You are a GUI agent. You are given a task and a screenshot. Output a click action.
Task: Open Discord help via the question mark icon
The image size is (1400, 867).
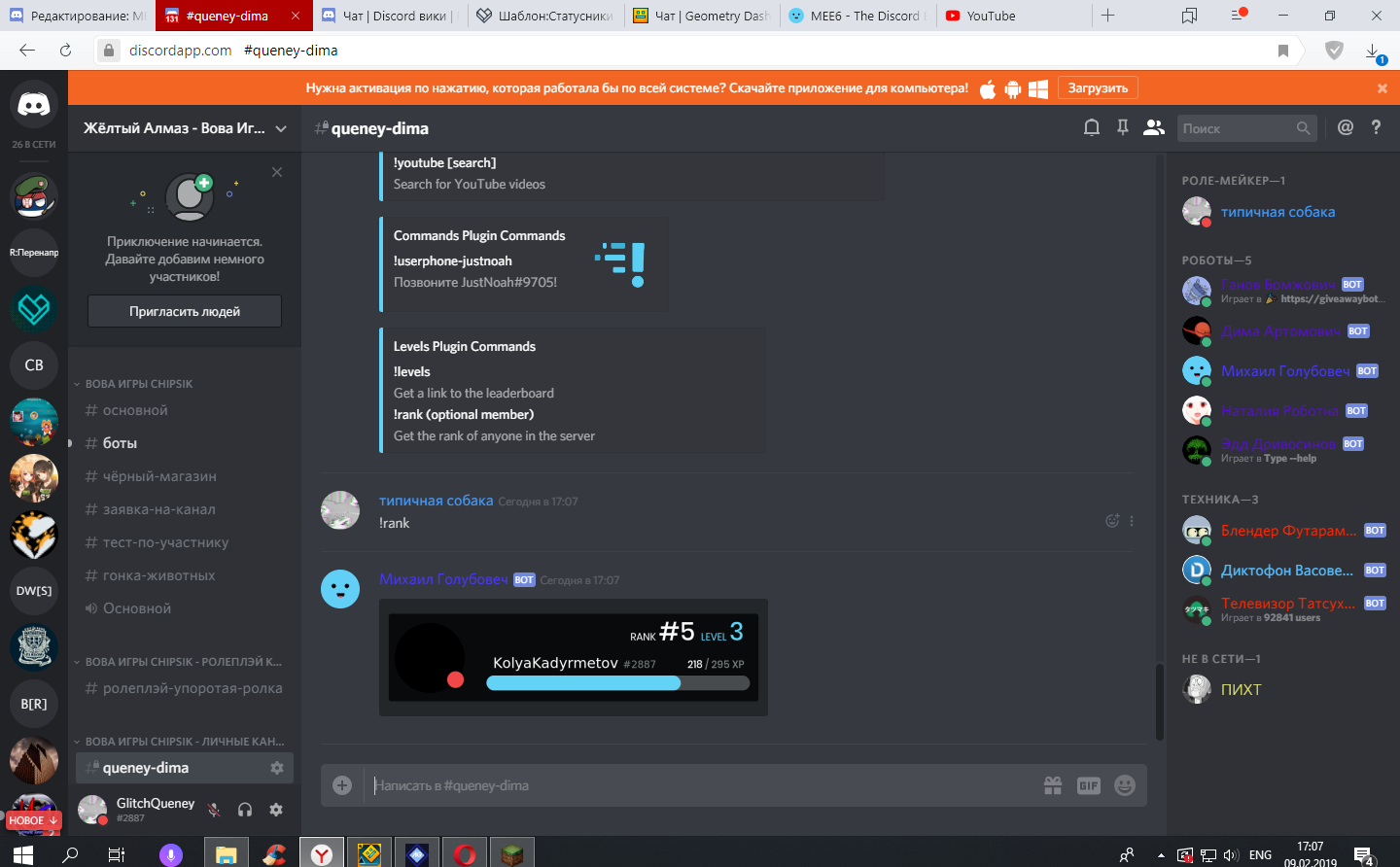click(x=1377, y=127)
